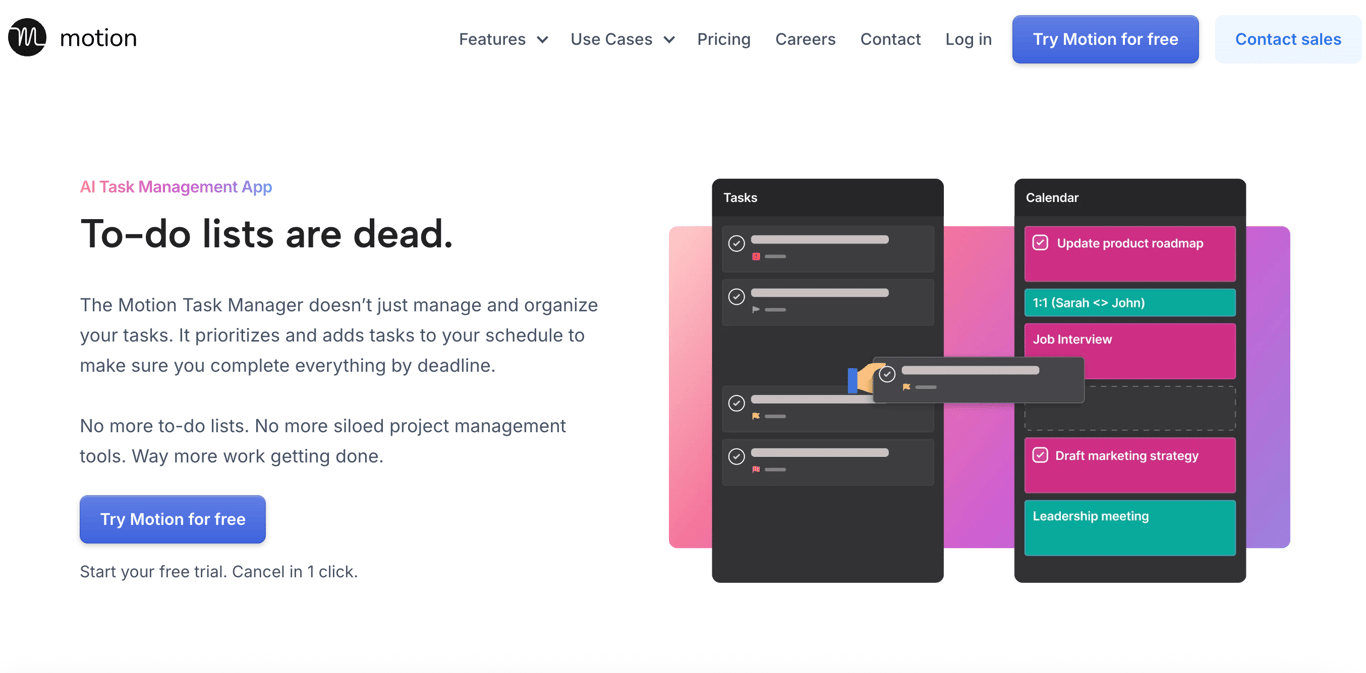Check the dragged task card's circle checkmark

pyautogui.click(x=887, y=374)
